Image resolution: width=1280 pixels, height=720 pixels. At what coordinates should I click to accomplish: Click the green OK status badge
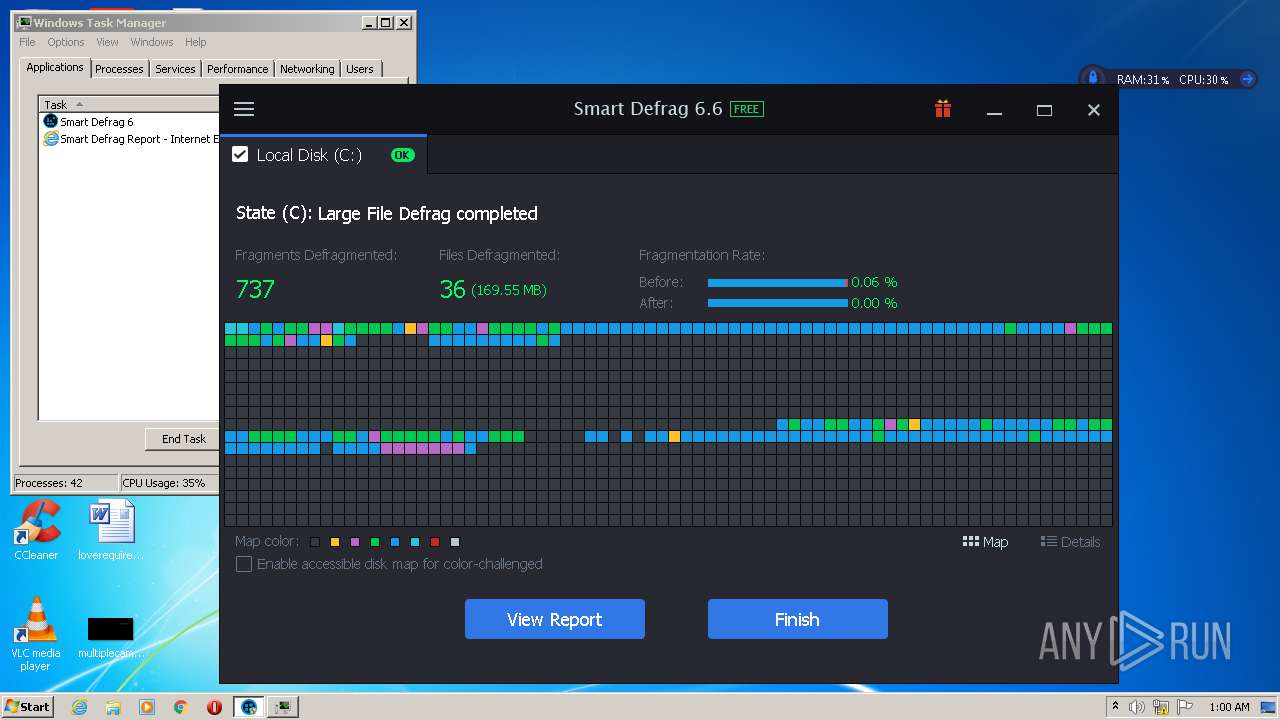[x=402, y=155]
